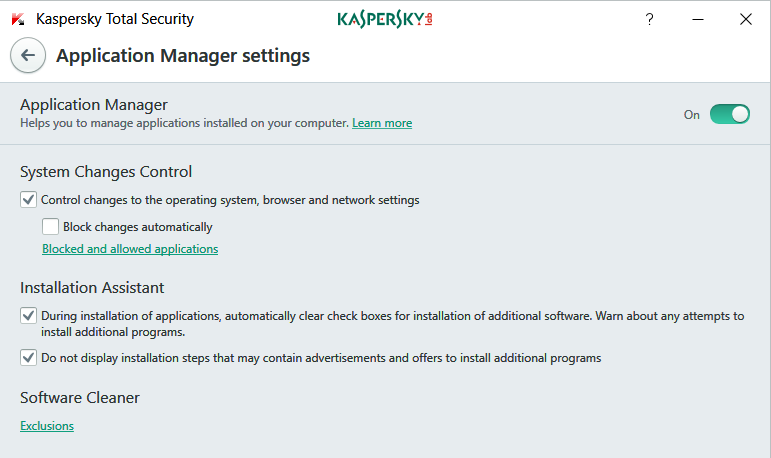Uncheck automatically clear check boxes during installation
This screenshot has width=771, height=458.
[x=28, y=316]
